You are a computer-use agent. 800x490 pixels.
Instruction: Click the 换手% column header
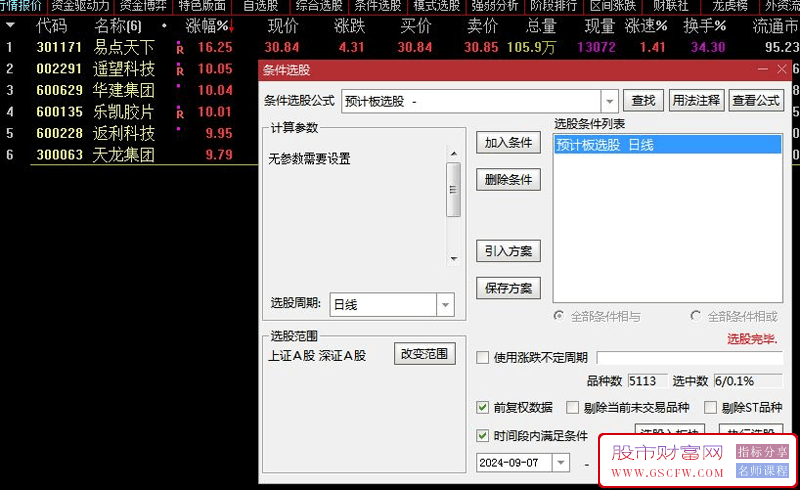point(705,26)
